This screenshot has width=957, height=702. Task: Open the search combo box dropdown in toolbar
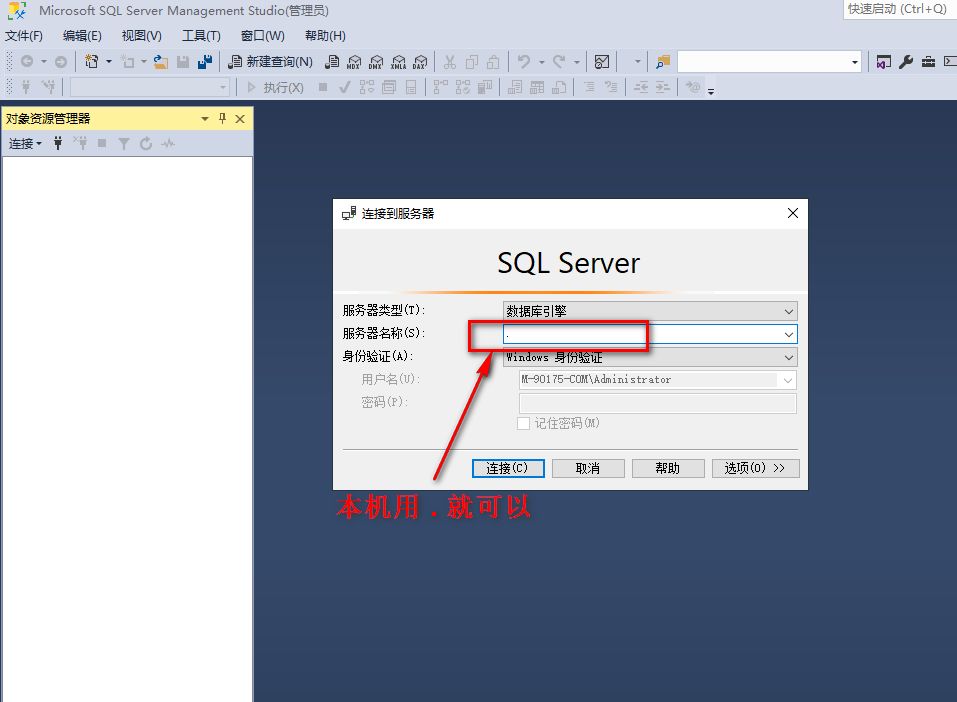point(854,62)
